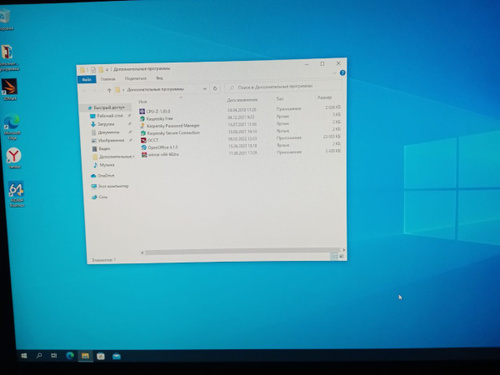Image resolution: width=500 pixels, height=375 pixels.
Task: Sort files by Размер column header
Action: 324,97
